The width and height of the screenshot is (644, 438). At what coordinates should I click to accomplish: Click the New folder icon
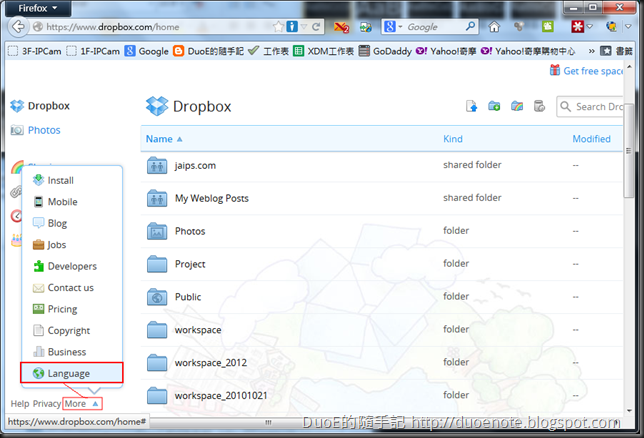[x=494, y=106]
